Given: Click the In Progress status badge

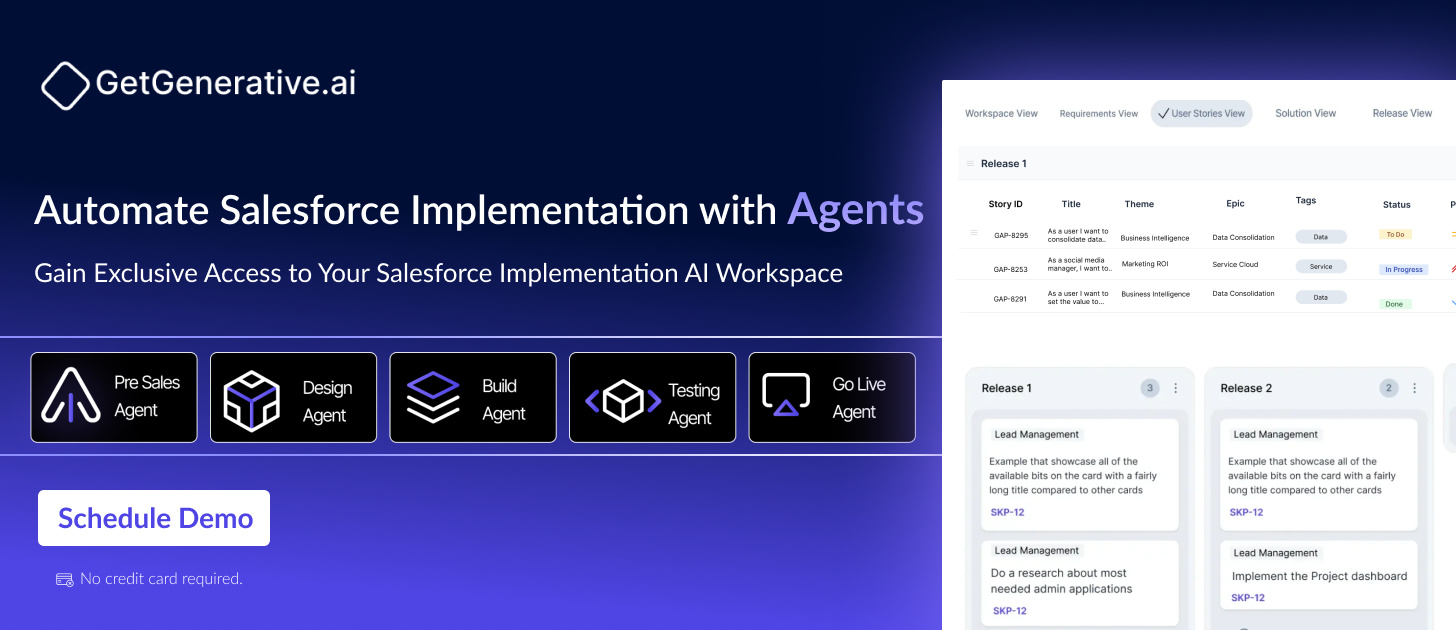Looking at the screenshot, I should (1403, 270).
